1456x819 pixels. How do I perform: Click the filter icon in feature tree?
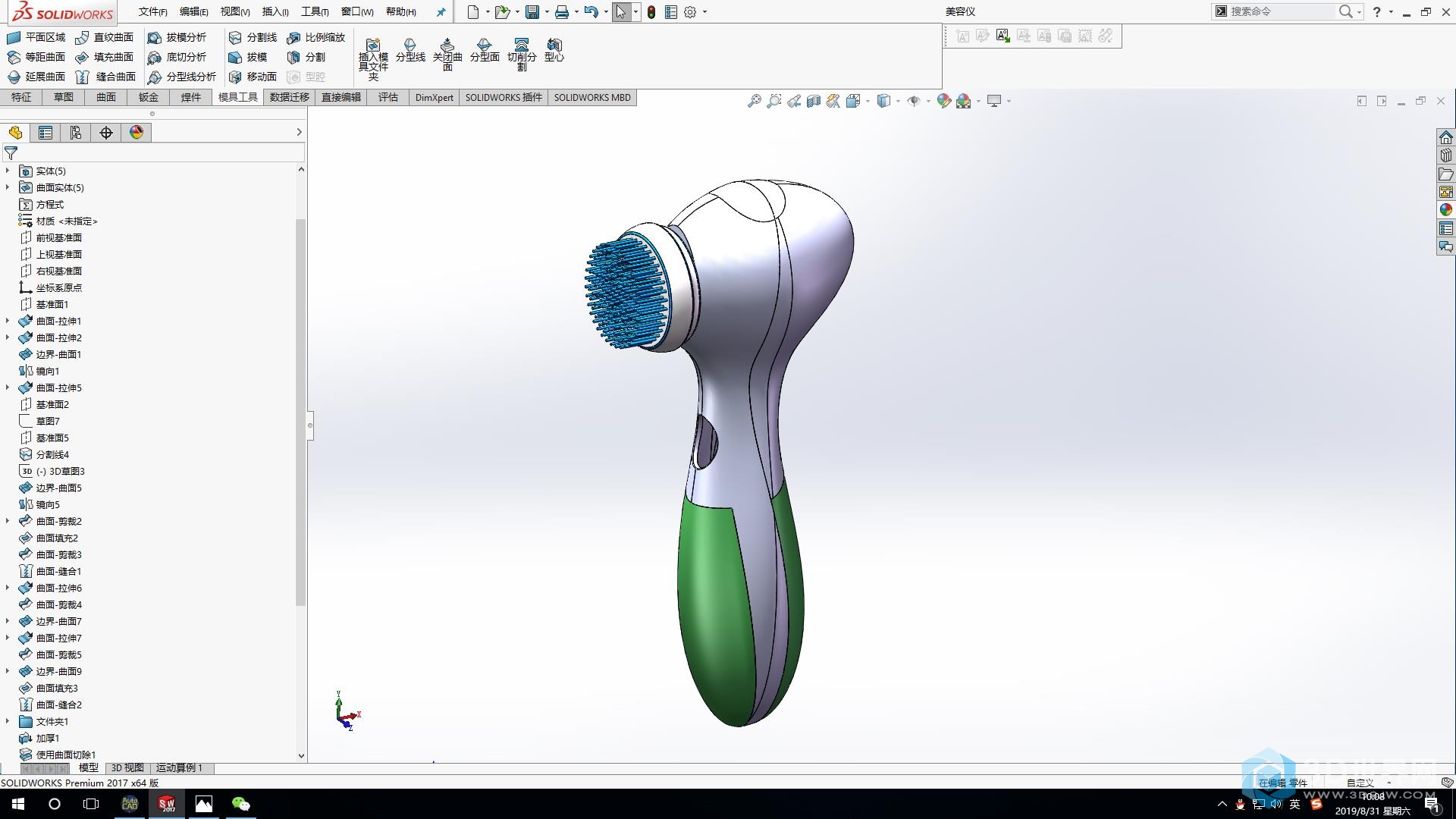11,153
